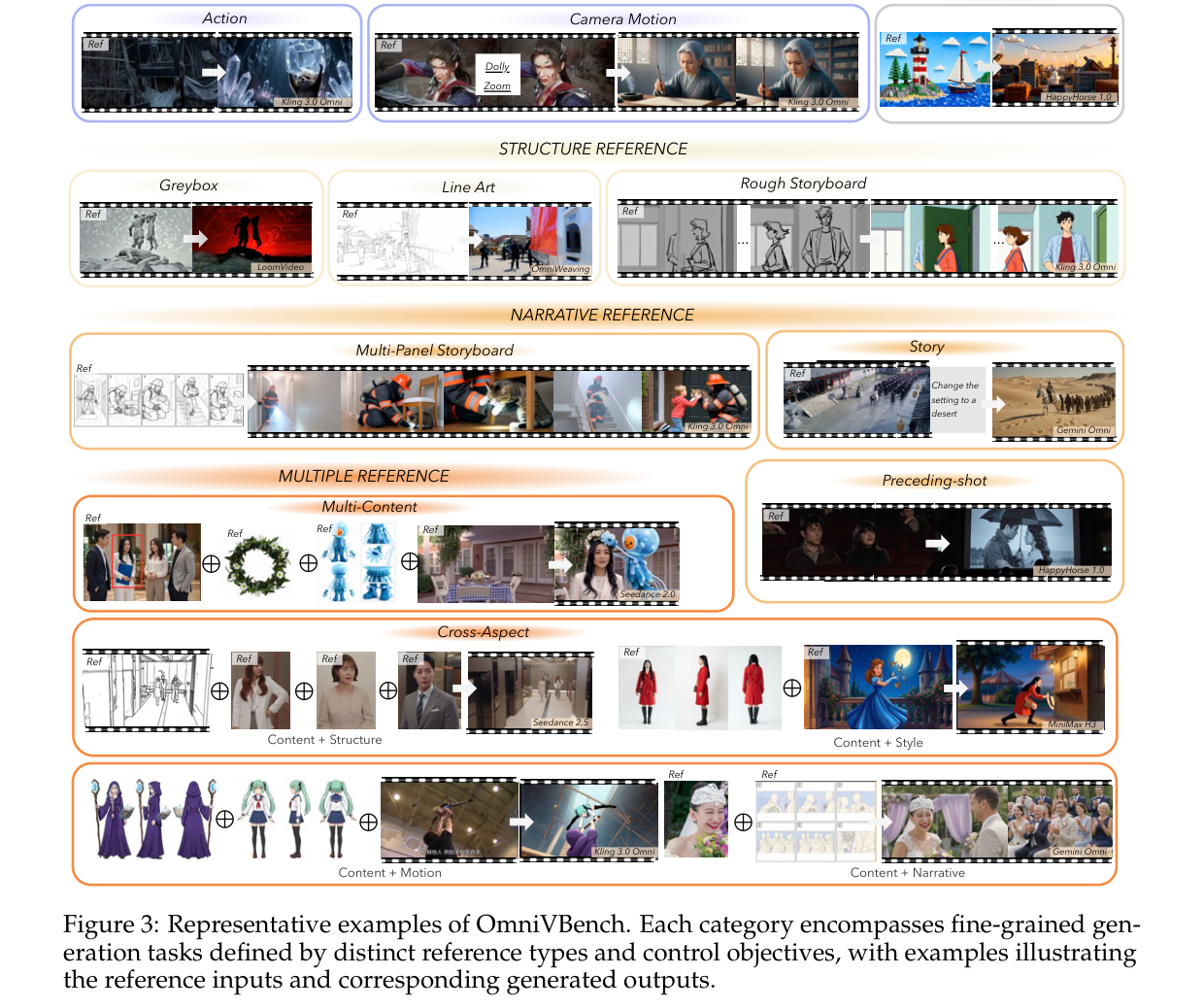Select the "Camera Motion" heading

[x=622, y=19]
